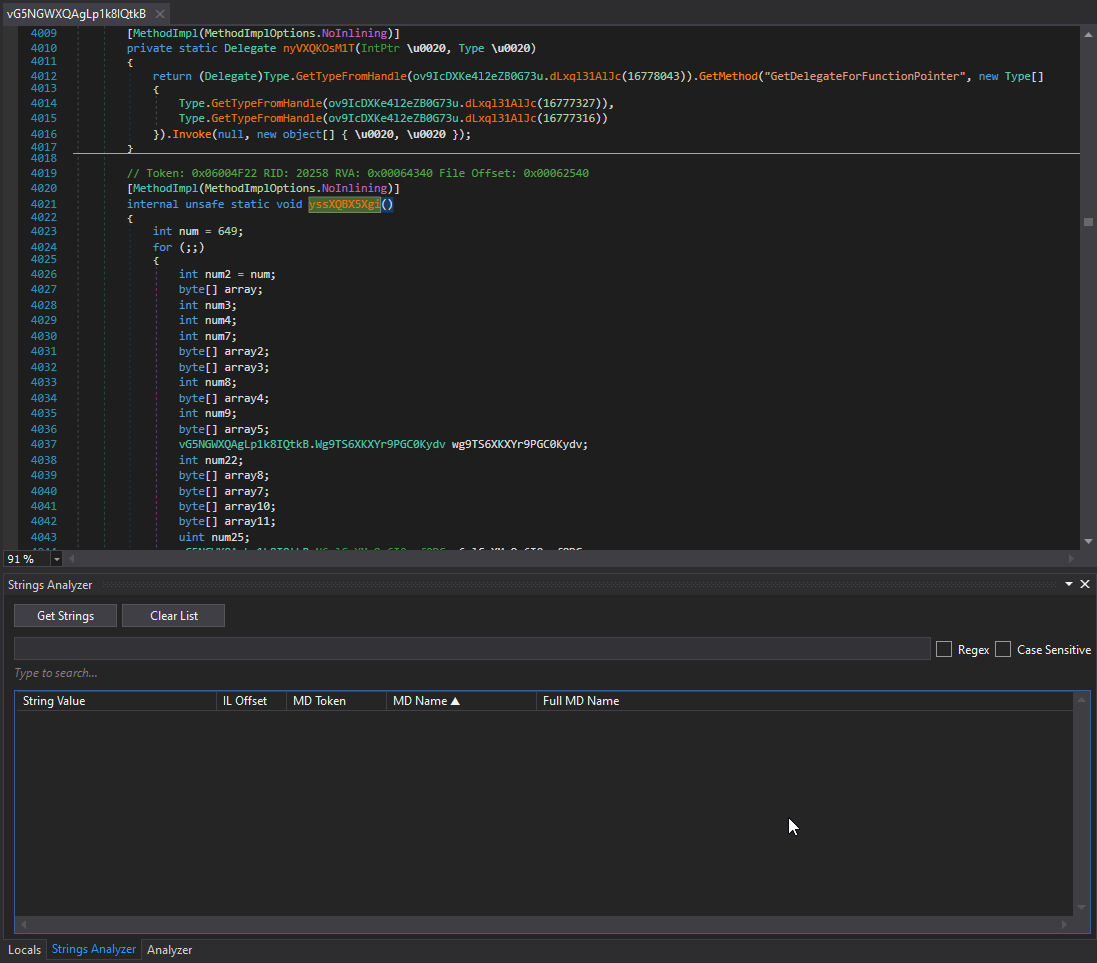Click the strings list scroll-down arrow
Viewport: 1097px width, 963px height.
pos(1080,907)
